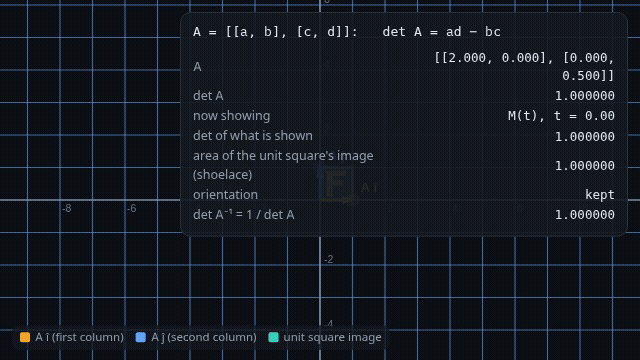Click the 'A' matrix row label
Image resolution: width=640 pixels, height=360 pixels.
197,67
